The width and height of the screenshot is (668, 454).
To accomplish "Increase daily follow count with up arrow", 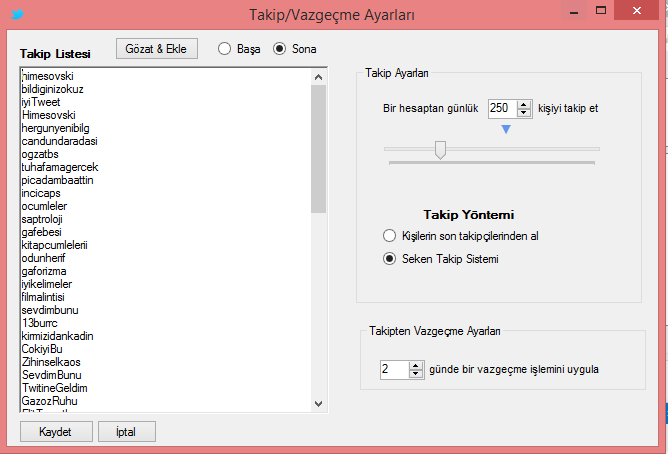I will click(523, 103).
